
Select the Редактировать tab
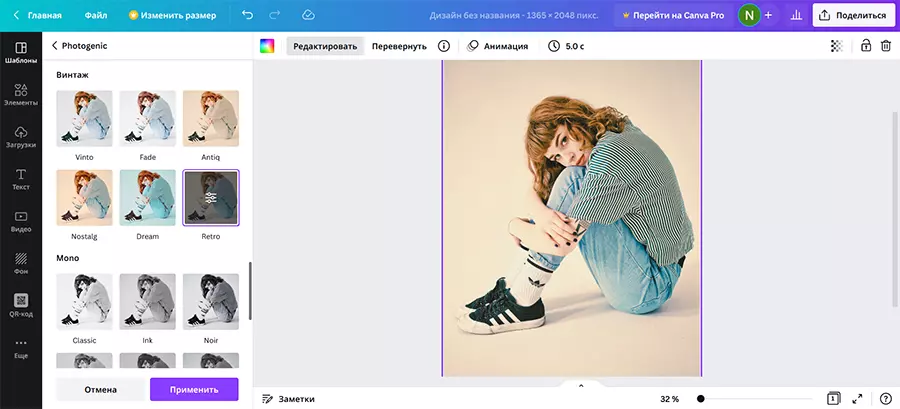coord(325,46)
